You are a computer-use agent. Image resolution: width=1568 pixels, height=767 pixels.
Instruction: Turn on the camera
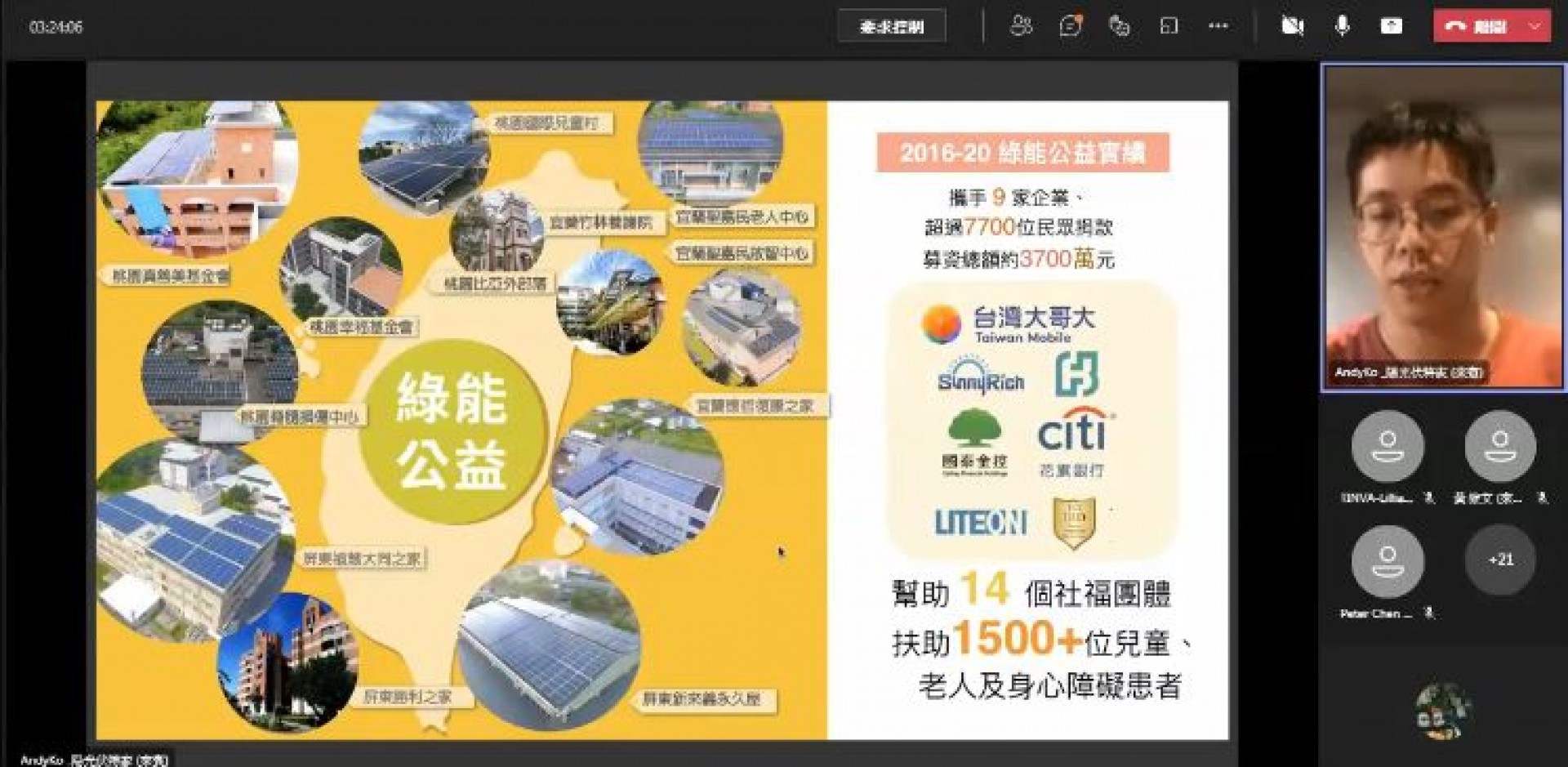1292,26
